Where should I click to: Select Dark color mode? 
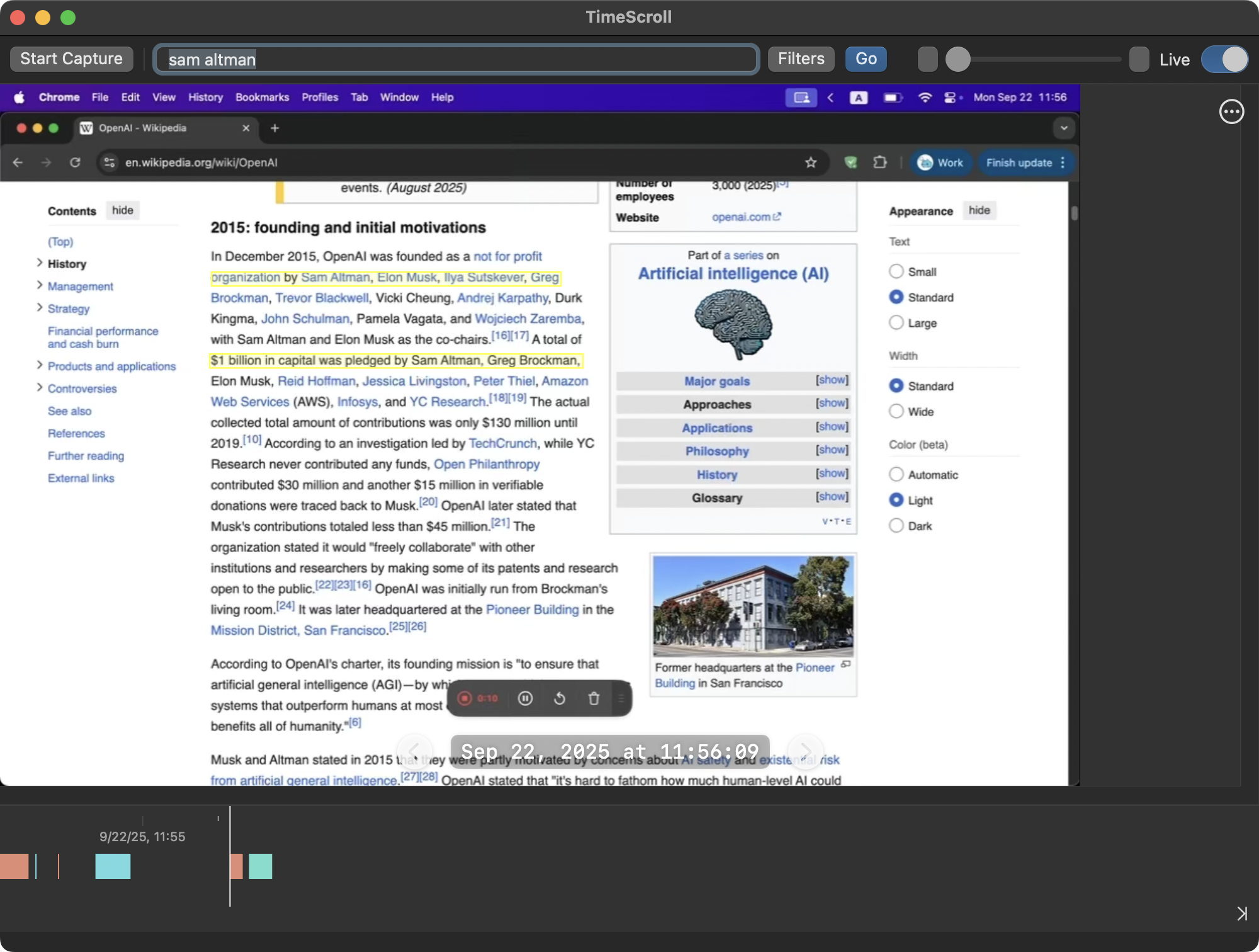896,526
